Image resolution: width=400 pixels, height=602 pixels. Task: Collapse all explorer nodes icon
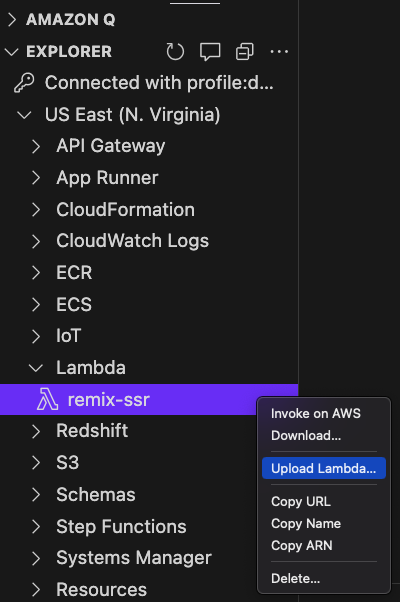pyautogui.click(x=245, y=51)
